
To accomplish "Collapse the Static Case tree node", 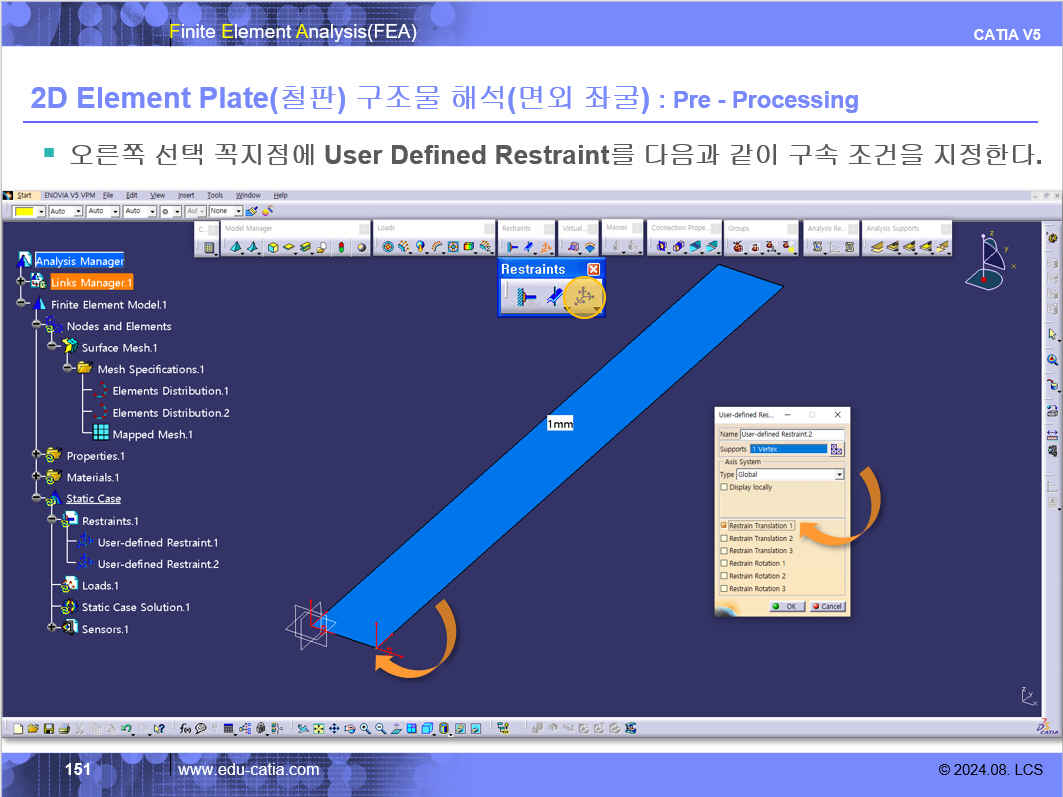I will click(x=37, y=498).
